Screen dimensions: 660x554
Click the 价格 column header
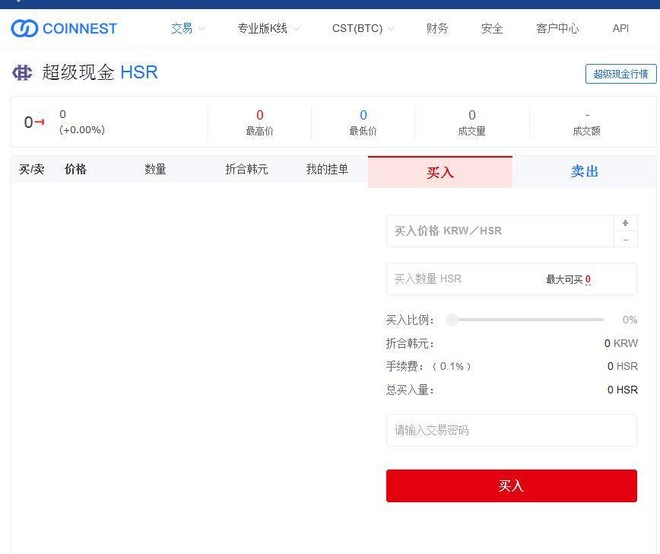(x=75, y=169)
